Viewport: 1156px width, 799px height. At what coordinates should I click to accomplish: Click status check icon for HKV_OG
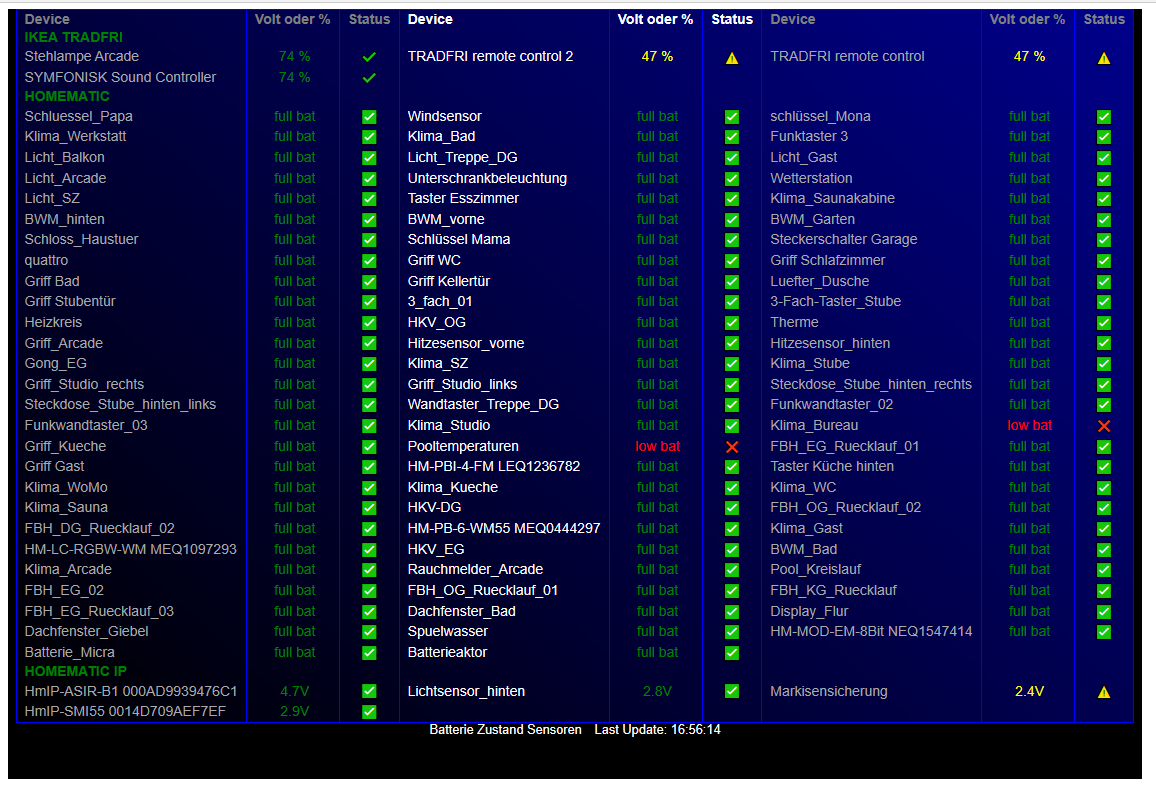tap(731, 323)
